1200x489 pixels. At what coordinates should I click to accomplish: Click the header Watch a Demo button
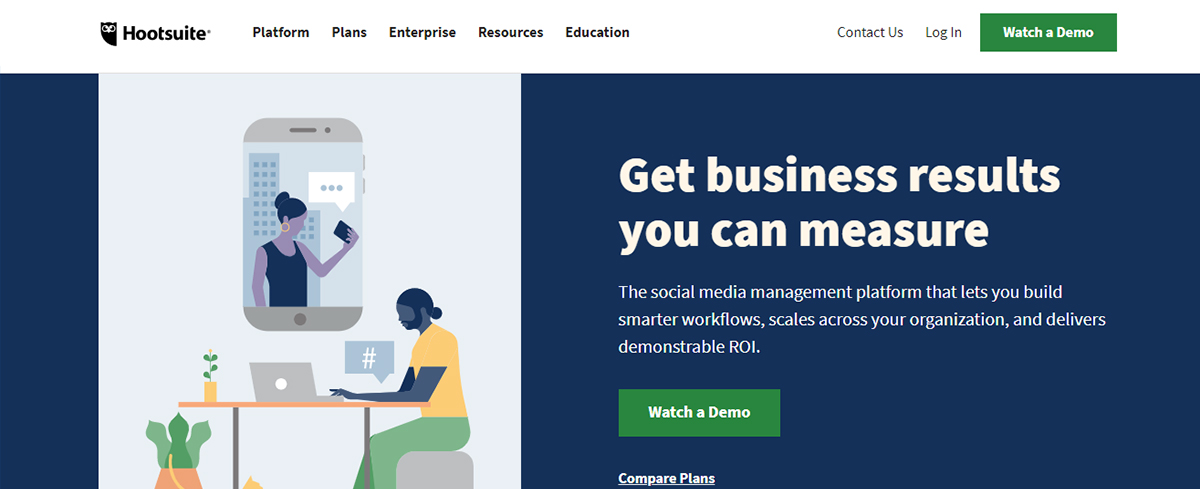pos(1048,32)
